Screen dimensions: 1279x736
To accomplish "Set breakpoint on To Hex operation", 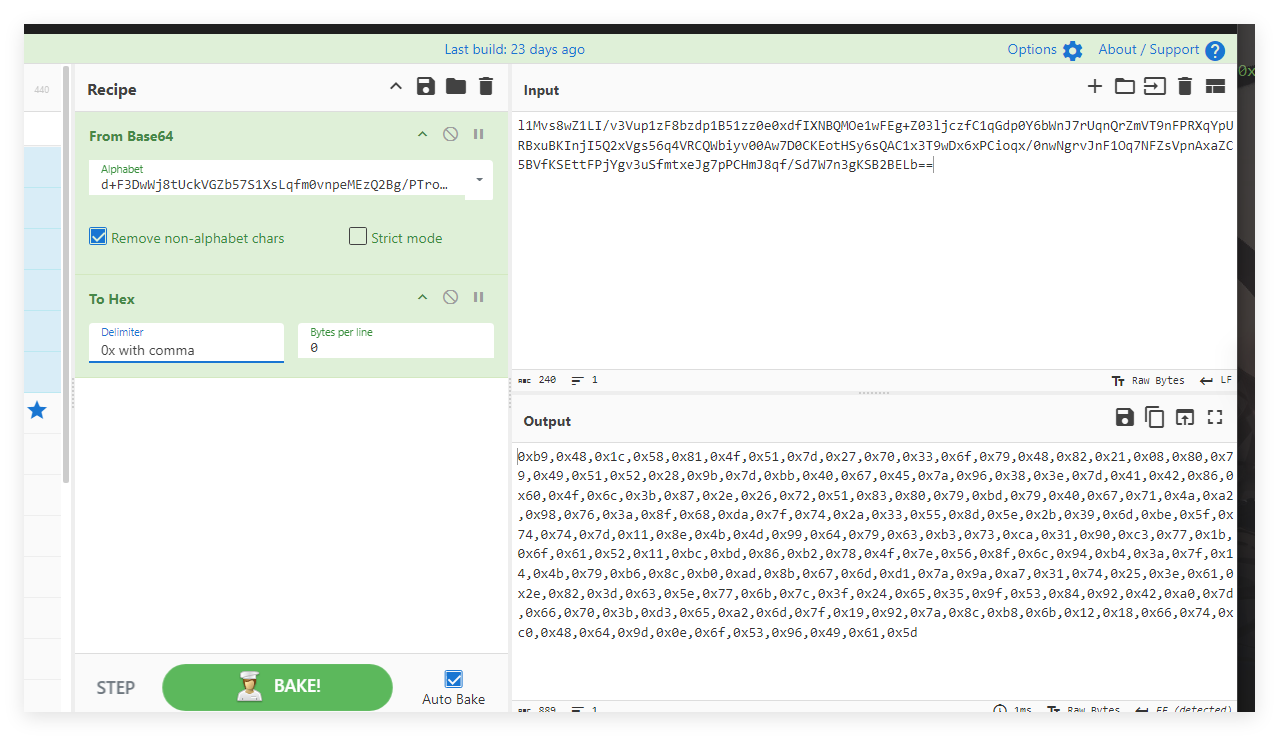I will (x=478, y=297).
